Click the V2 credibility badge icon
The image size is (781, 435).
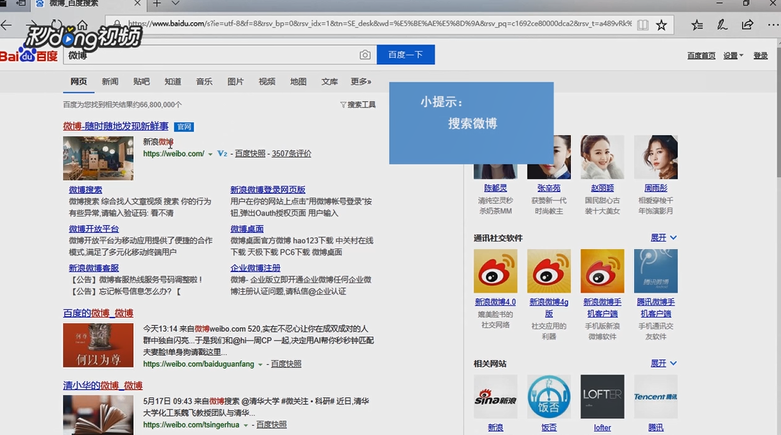point(222,153)
